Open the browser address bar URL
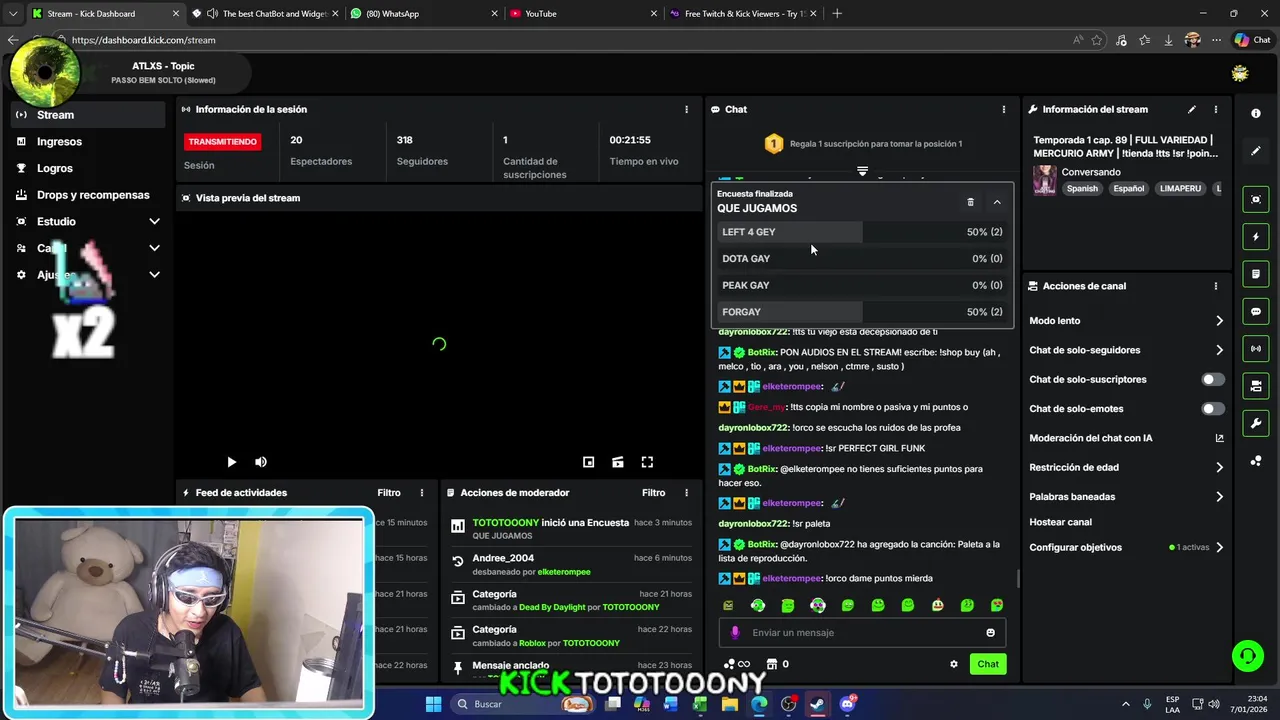1280x720 pixels. tap(143, 40)
